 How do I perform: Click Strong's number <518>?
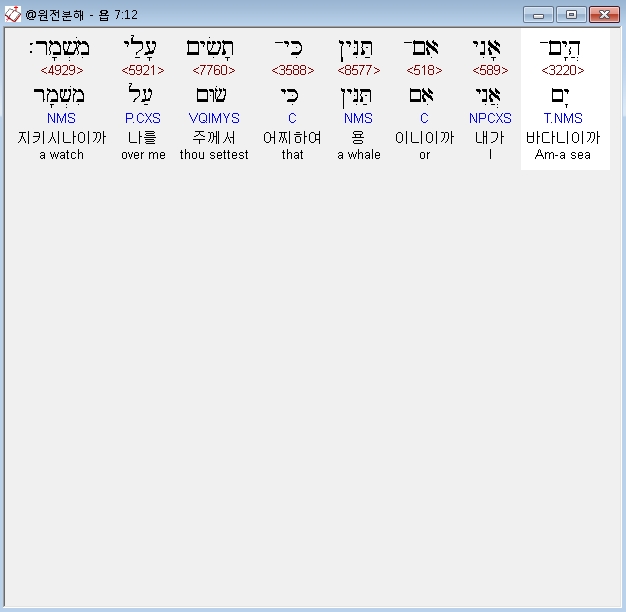pyautogui.click(x=424, y=70)
